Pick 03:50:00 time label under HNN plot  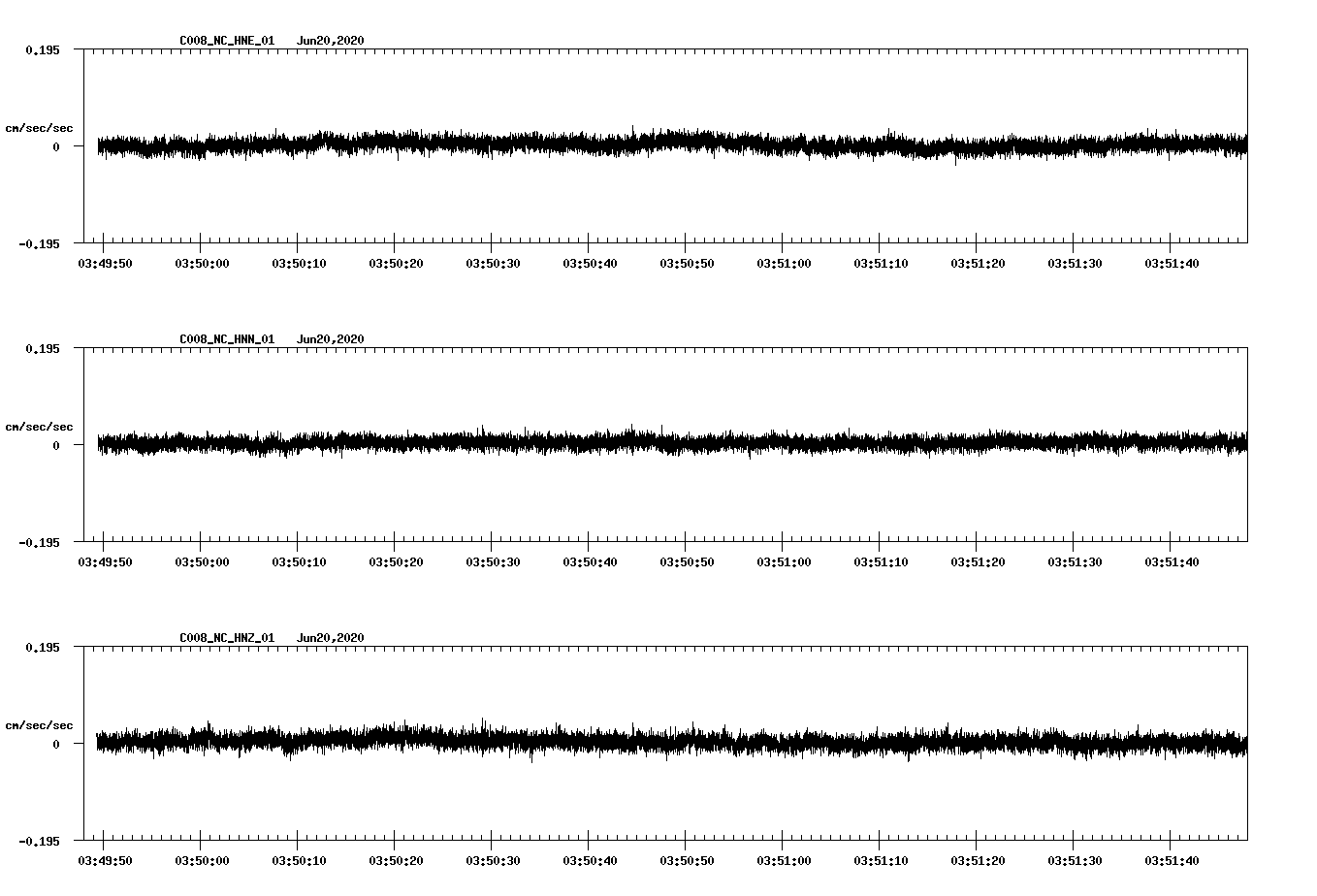coord(202,562)
